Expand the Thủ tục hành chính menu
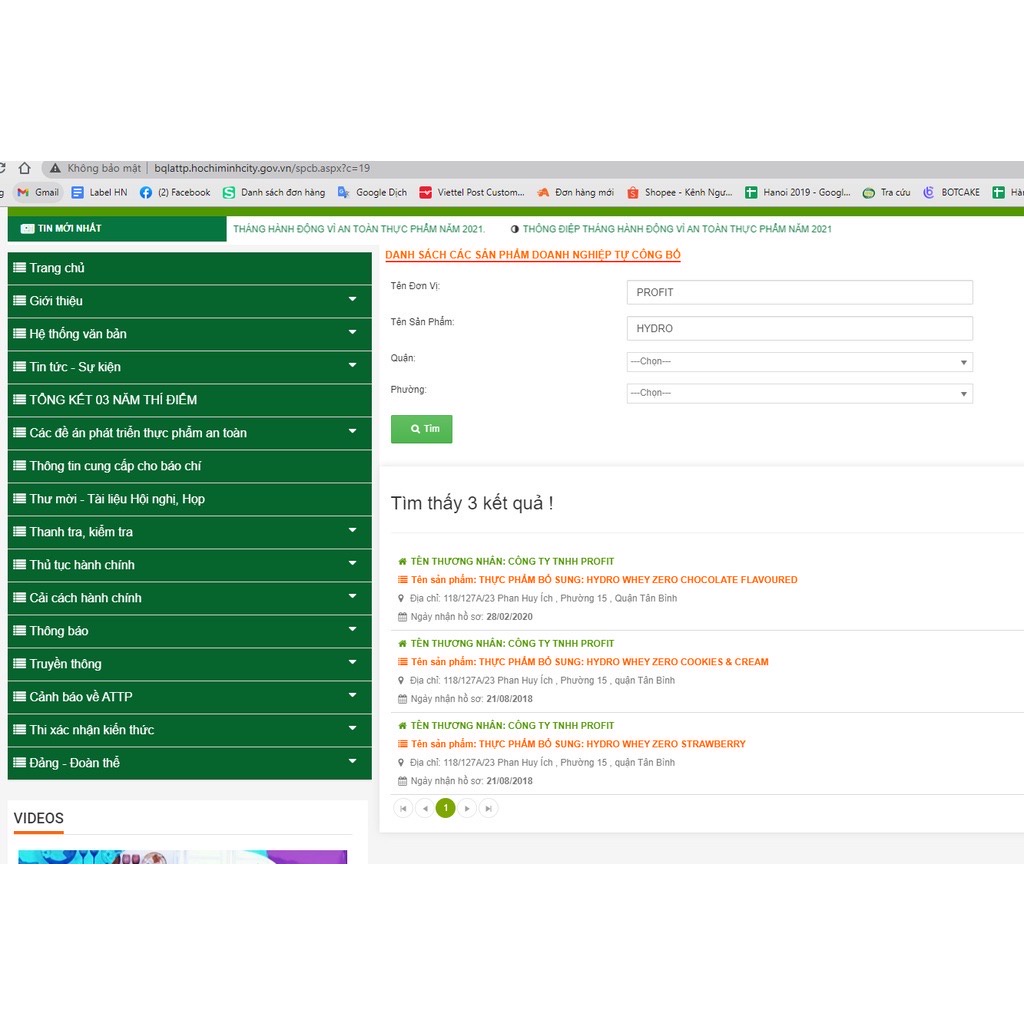 (x=189, y=565)
